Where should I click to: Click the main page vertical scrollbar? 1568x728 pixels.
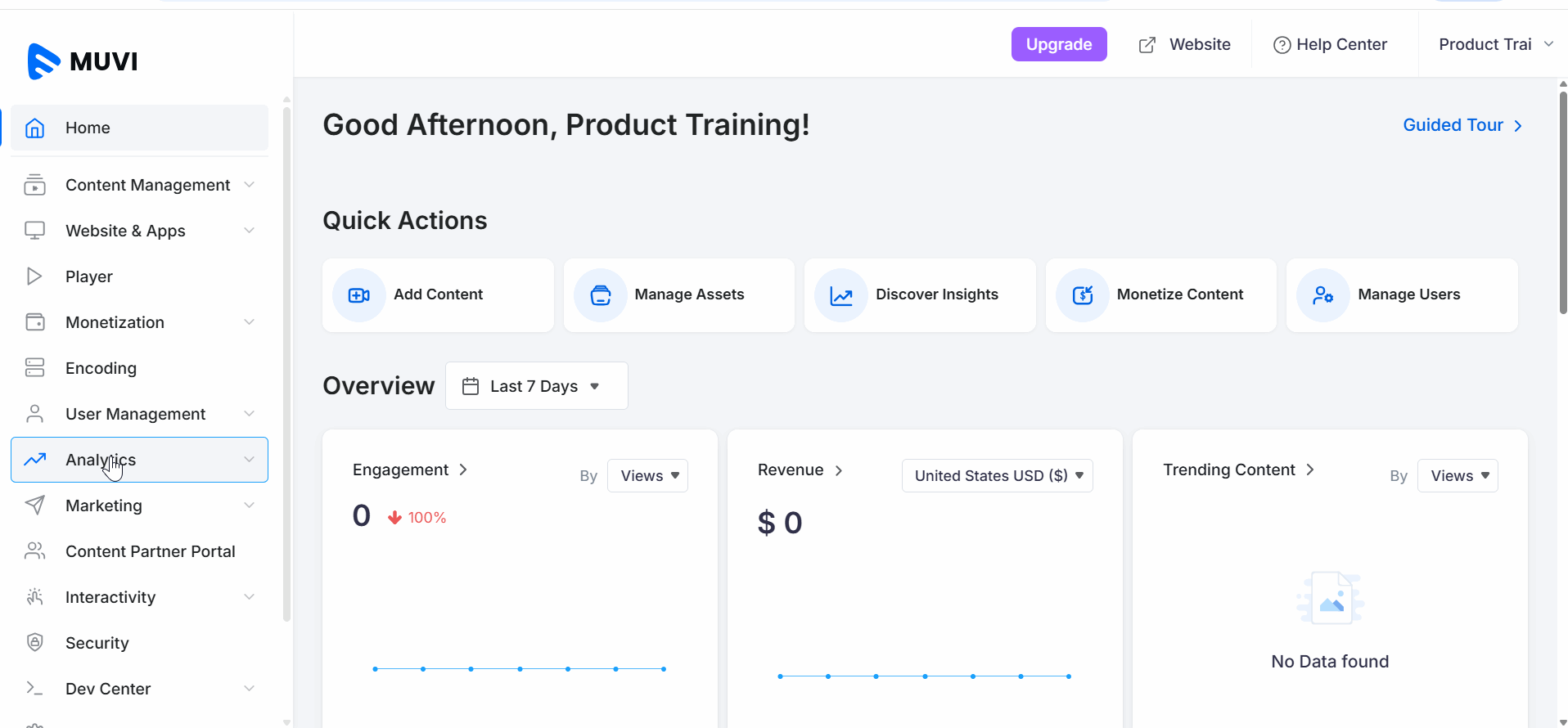pos(1562,204)
